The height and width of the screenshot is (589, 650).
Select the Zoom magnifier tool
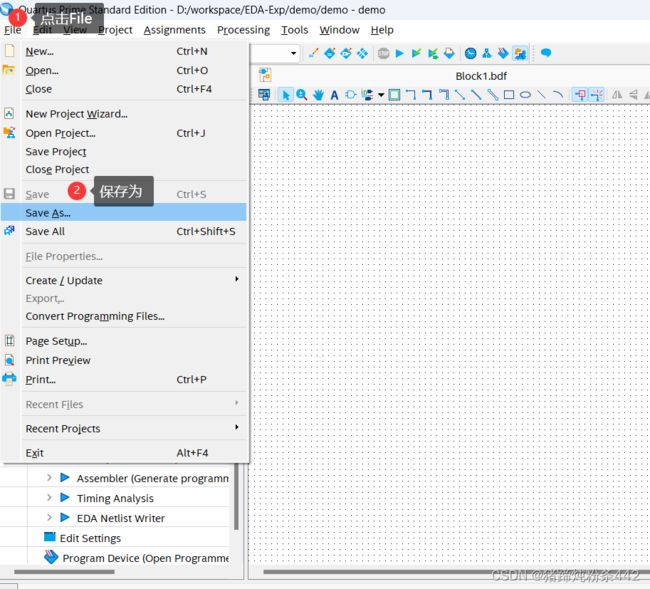pyautogui.click(x=302, y=95)
